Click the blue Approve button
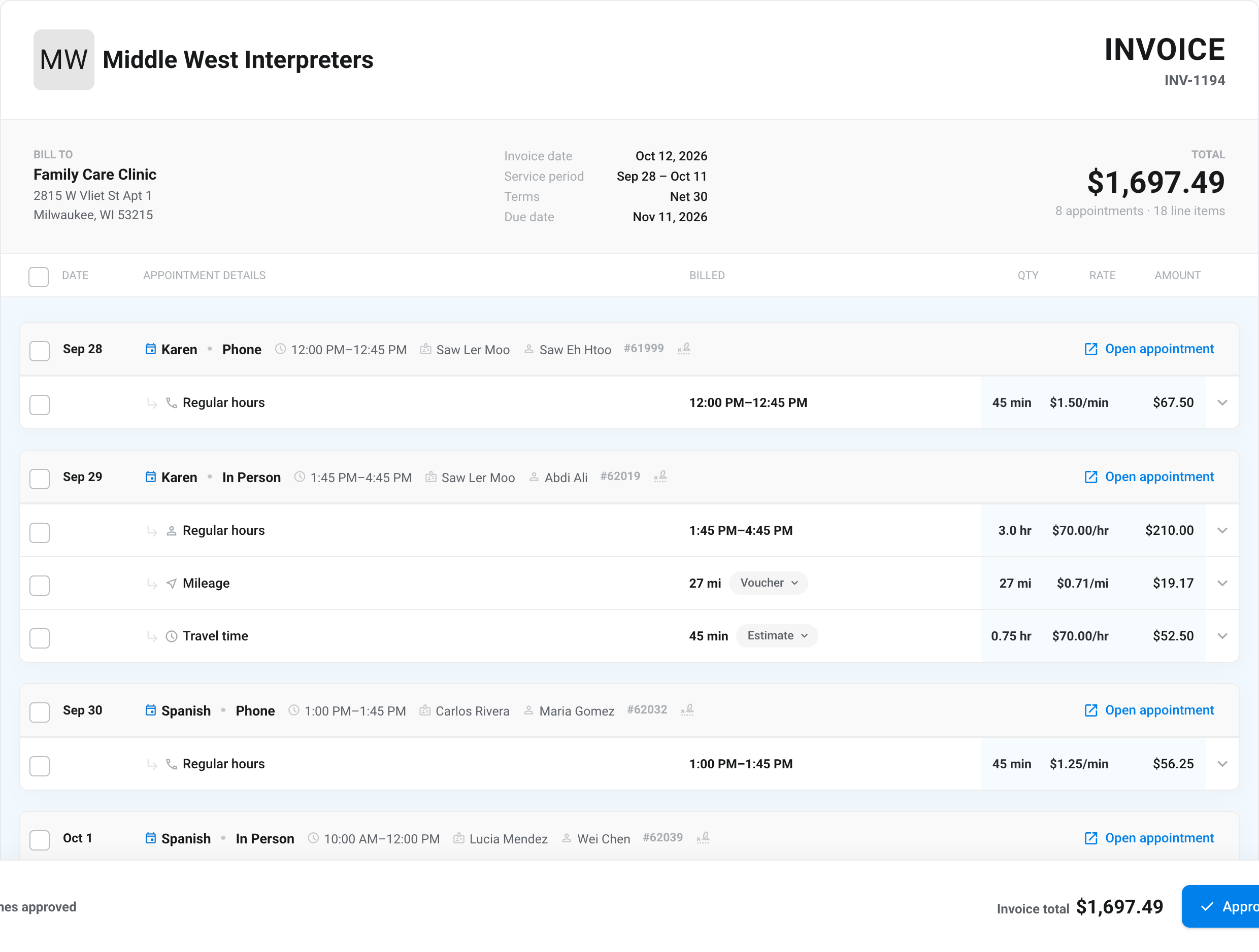The image size is (1259, 952). 1220,906
